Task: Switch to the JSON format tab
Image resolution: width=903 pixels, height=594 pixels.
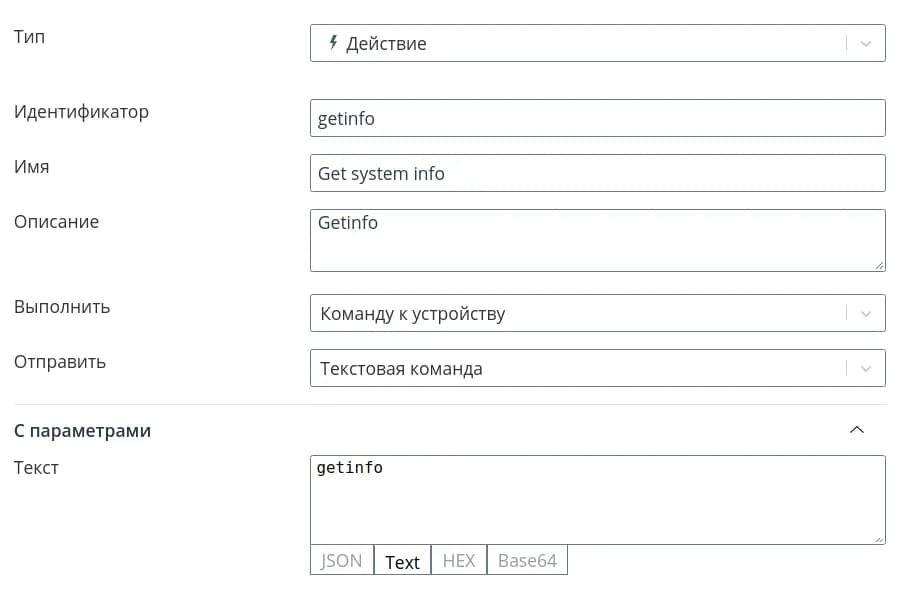Action: [x=341, y=561]
